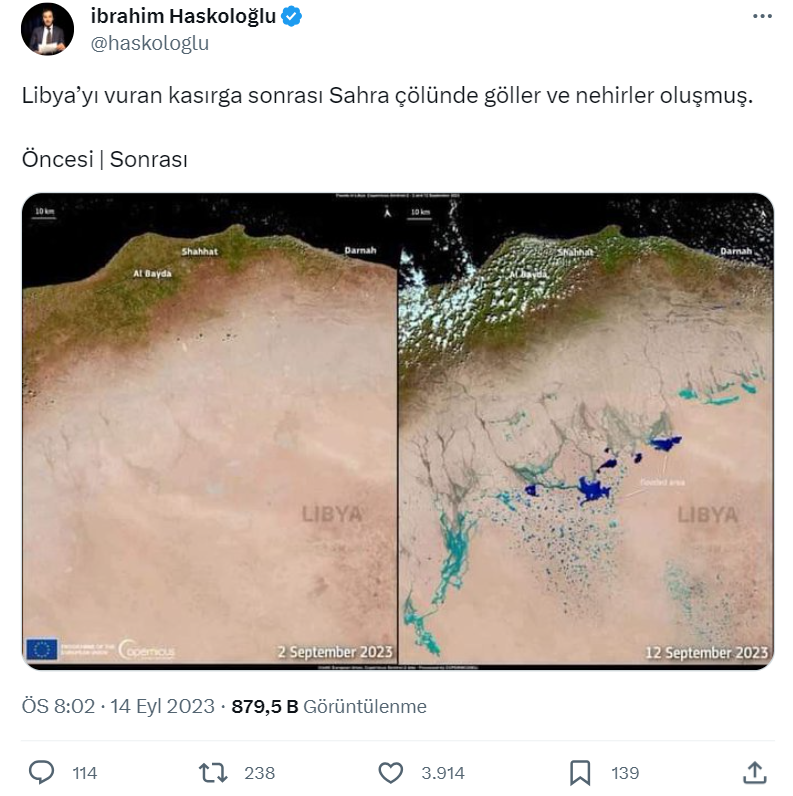Click the 139 bookmarks count
Screen dimensions: 793x796
[625, 773]
